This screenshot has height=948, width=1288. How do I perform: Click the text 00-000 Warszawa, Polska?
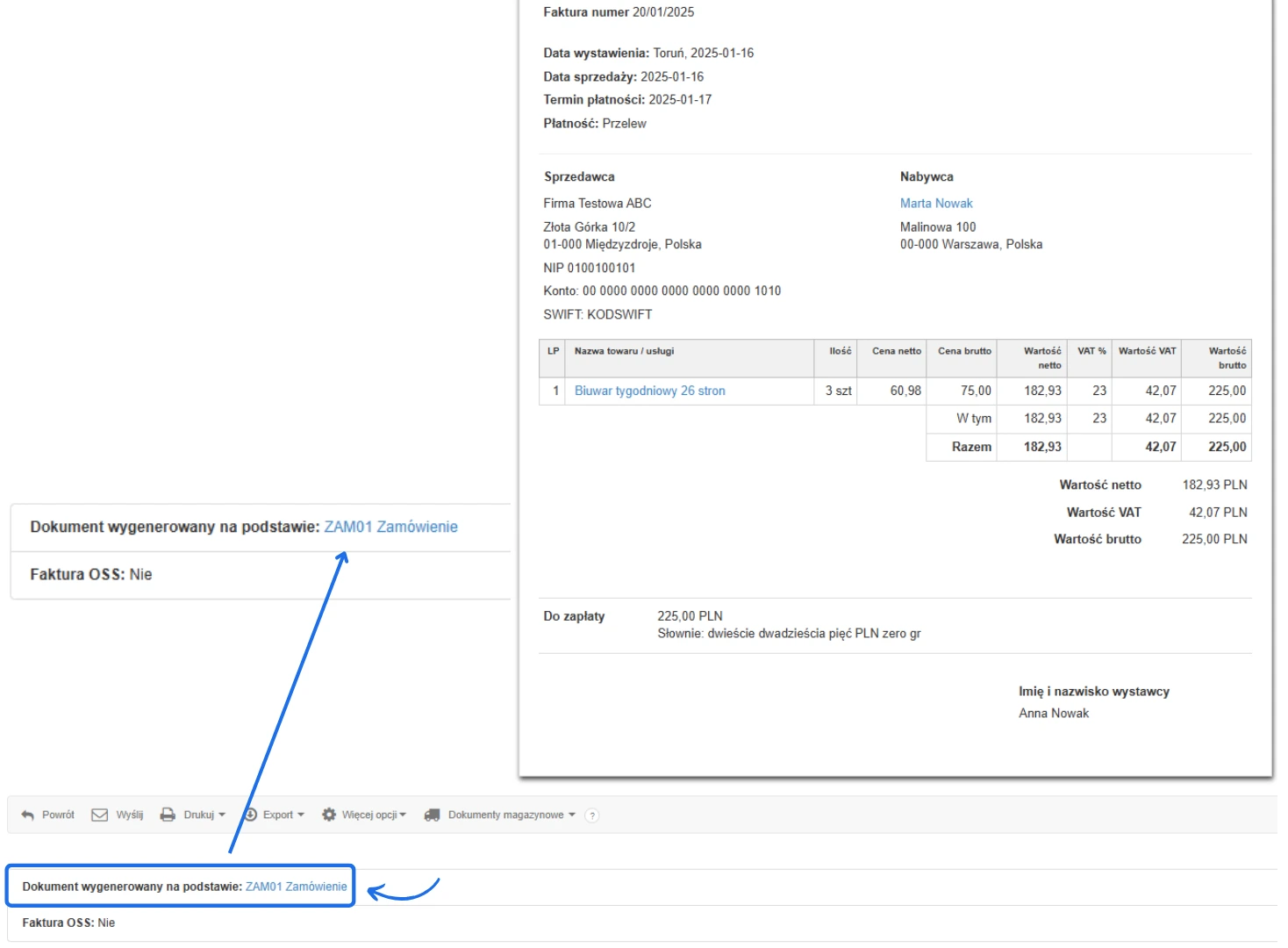point(971,244)
